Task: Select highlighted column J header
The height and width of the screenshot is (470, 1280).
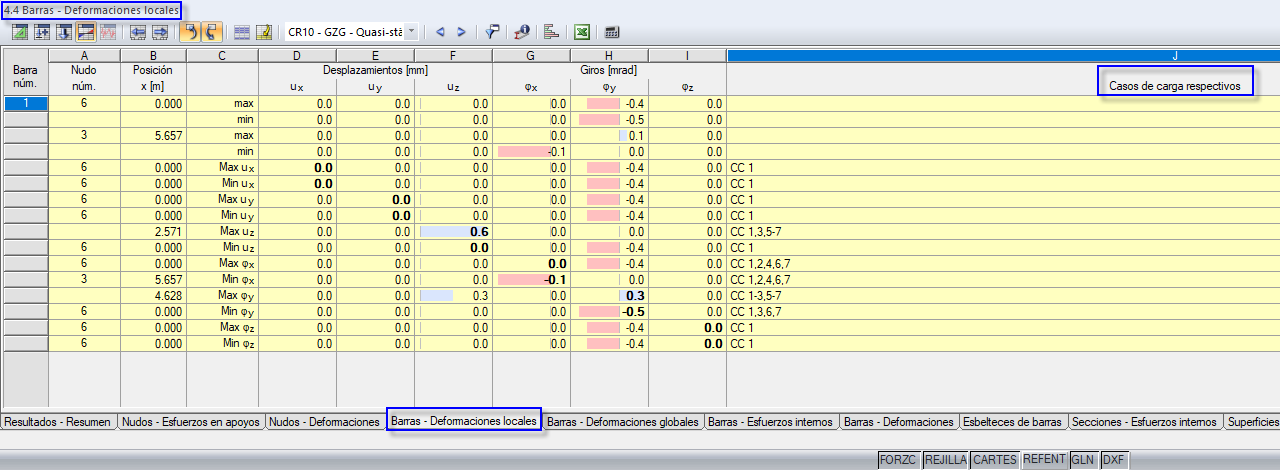Action: [1003, 55]
